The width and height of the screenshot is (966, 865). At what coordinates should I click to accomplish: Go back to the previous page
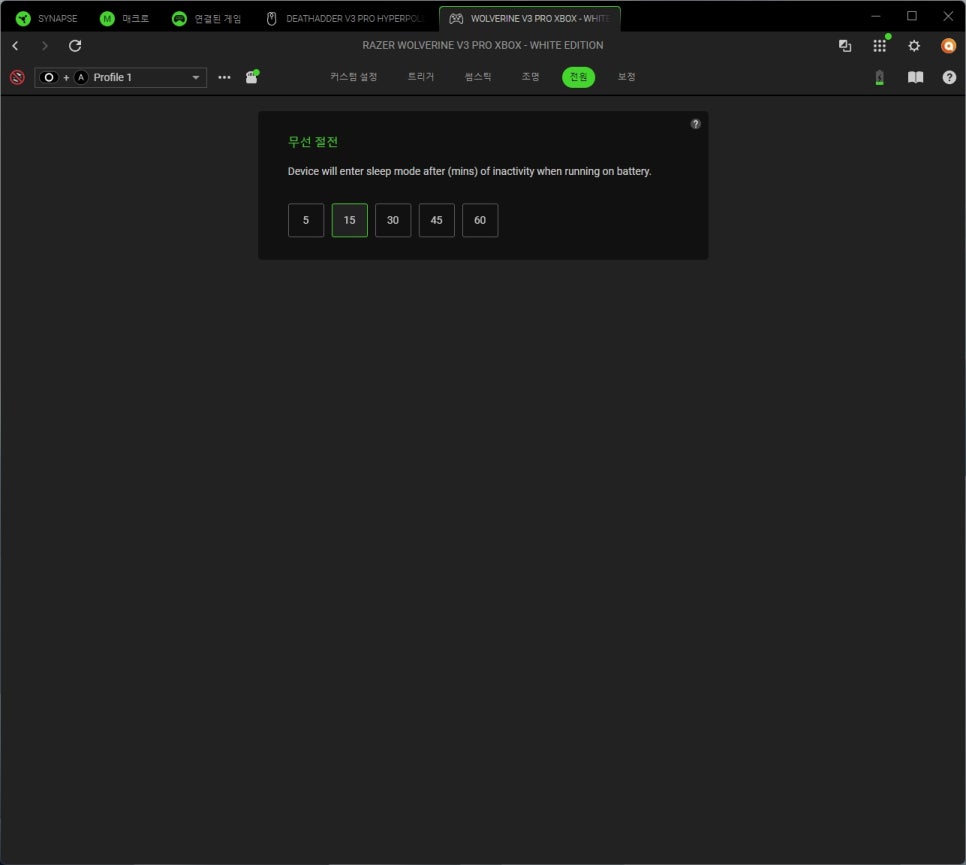click(15, 46)
